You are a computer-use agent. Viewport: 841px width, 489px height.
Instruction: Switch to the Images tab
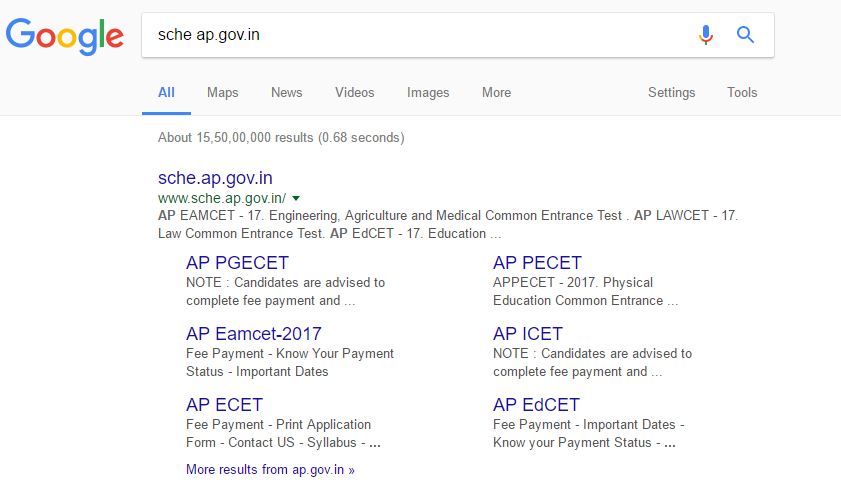[x=428, y=92]
